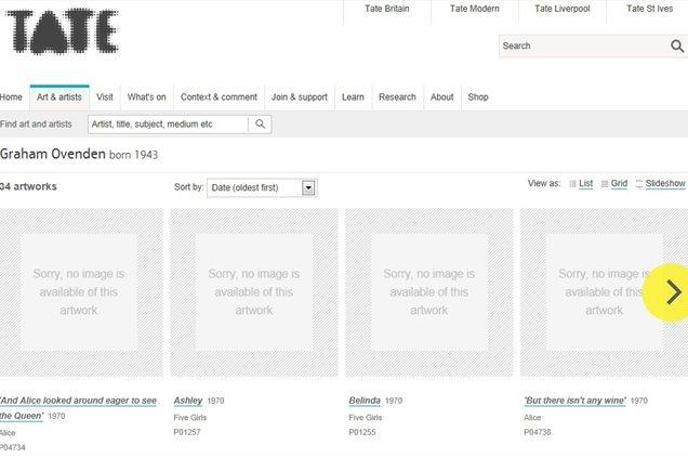Click the P01255 reference text
This screenshot has height=458, width=688.
tap(362, 432)
